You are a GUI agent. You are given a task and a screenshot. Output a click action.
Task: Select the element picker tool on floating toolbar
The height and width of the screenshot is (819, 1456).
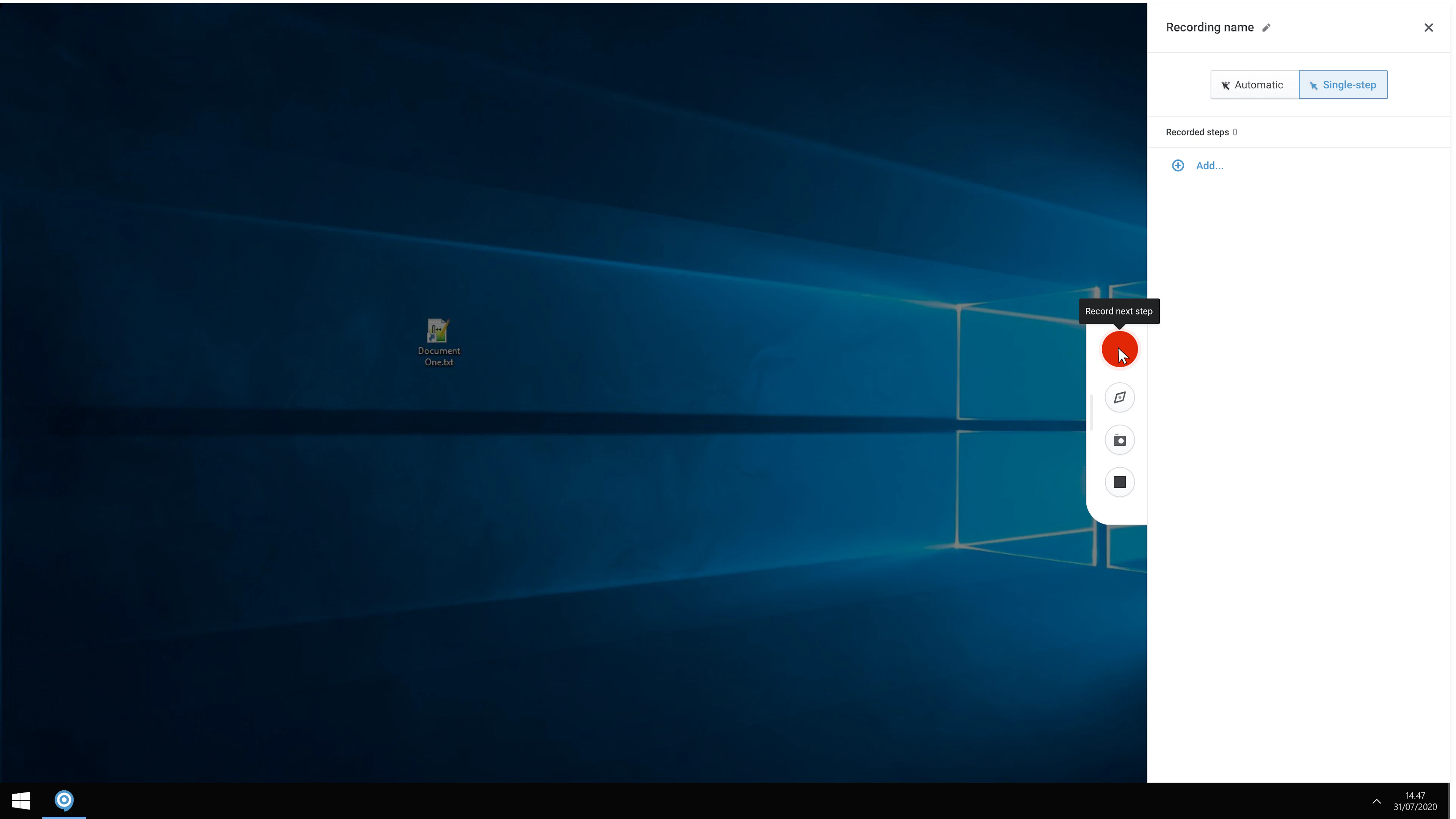(1120, 397)
